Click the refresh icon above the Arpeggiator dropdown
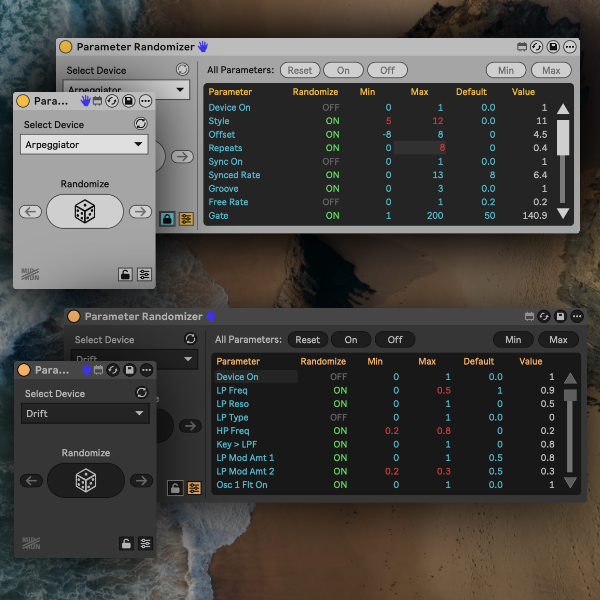Image resolution: width=600 pixels, height=600 pixels. pyautogui.click(x=140, y=124)
